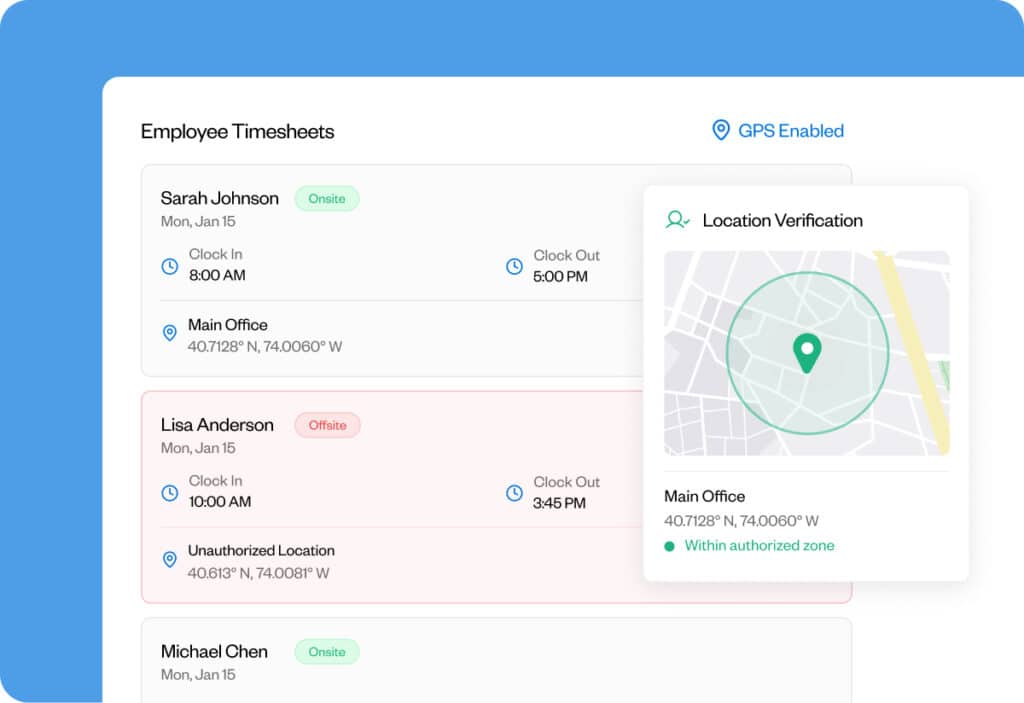
Task: Click Sarah Johnson's Clock Out clock icon
Action: click(x=514, y=266)
